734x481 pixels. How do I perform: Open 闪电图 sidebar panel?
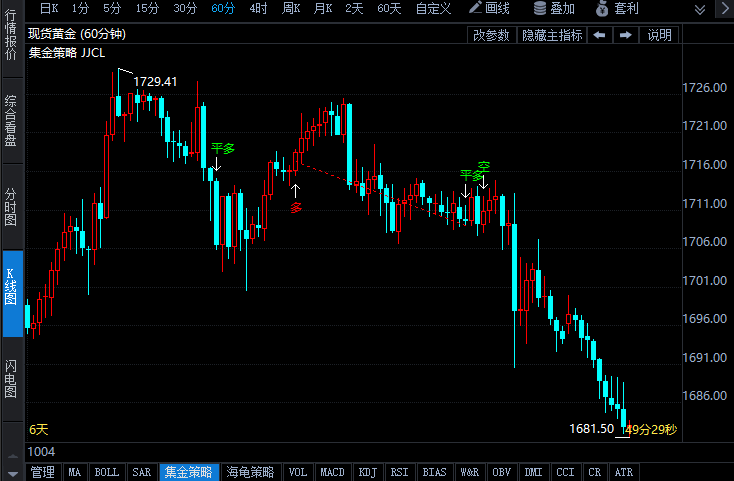point(11,379)
